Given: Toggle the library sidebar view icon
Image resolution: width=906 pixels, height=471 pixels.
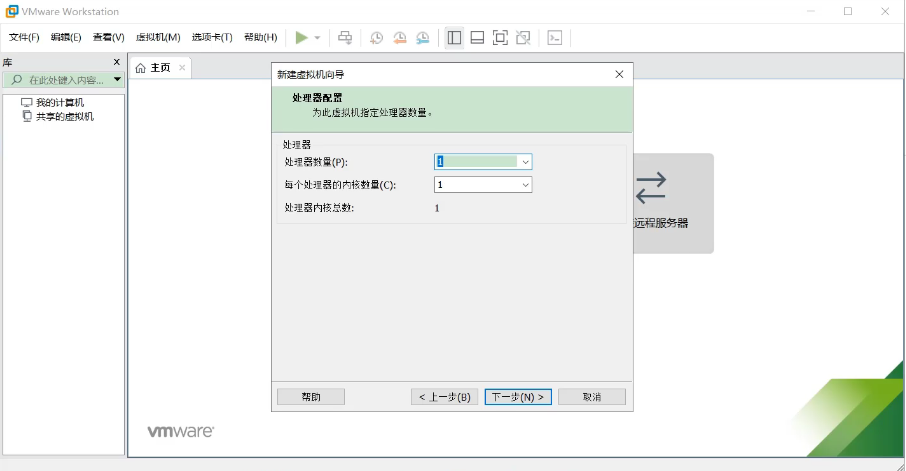Looking at the screenshot, I should pyautogui.click(x=454, y=38).
